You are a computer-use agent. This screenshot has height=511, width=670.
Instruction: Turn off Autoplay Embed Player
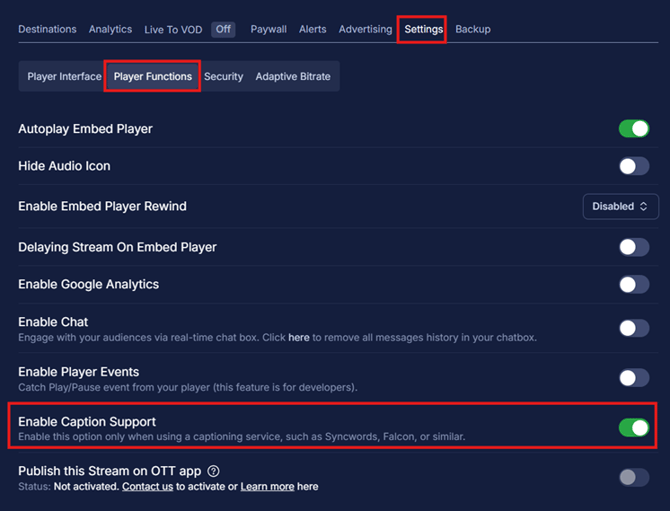point(633,129)
